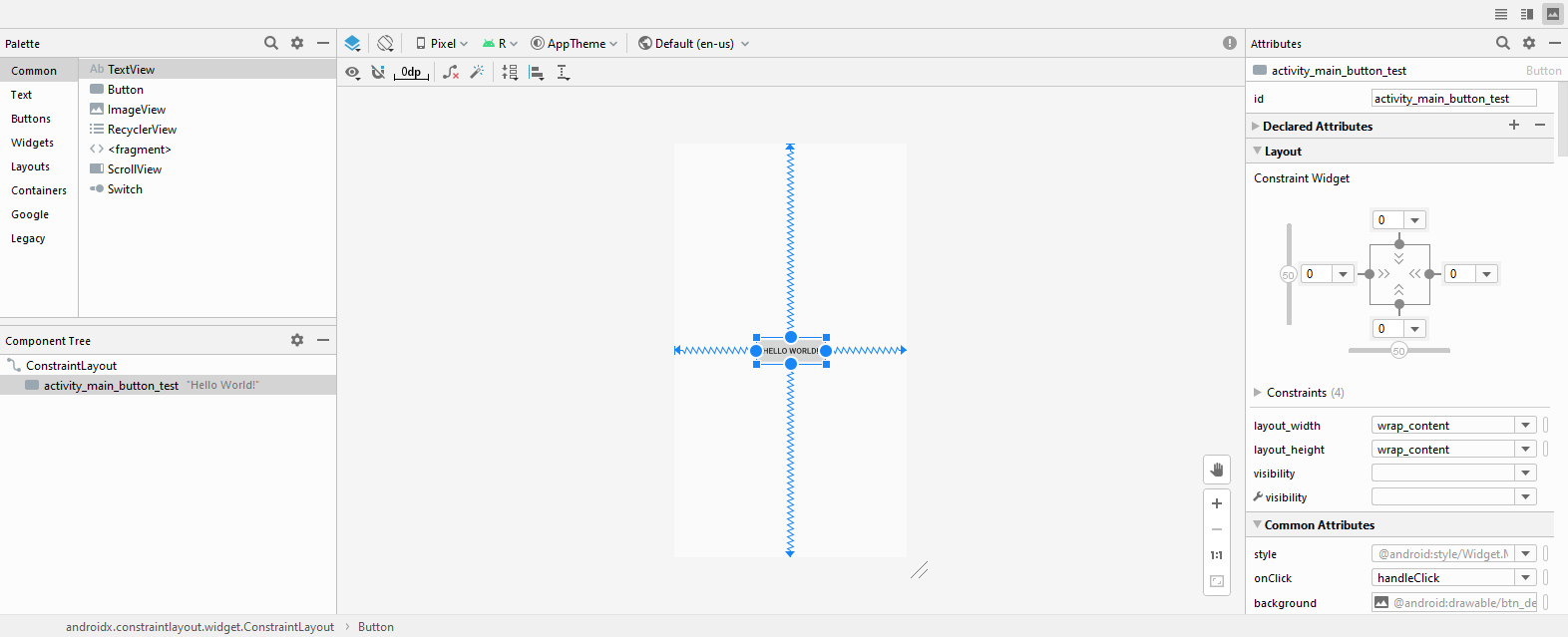Open the layout_width dropdown

coord(1525,426)
